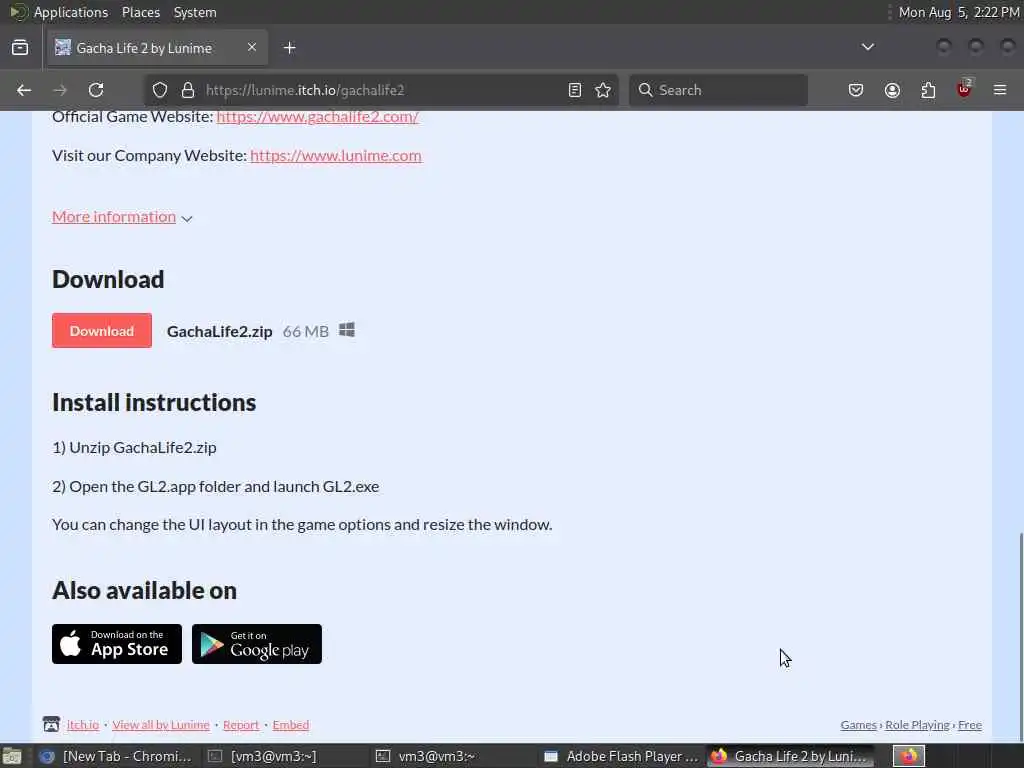Click the show desktop icon in taskbar
The height and width of the screenshot is (768, 1024).
tap(12, 756)
